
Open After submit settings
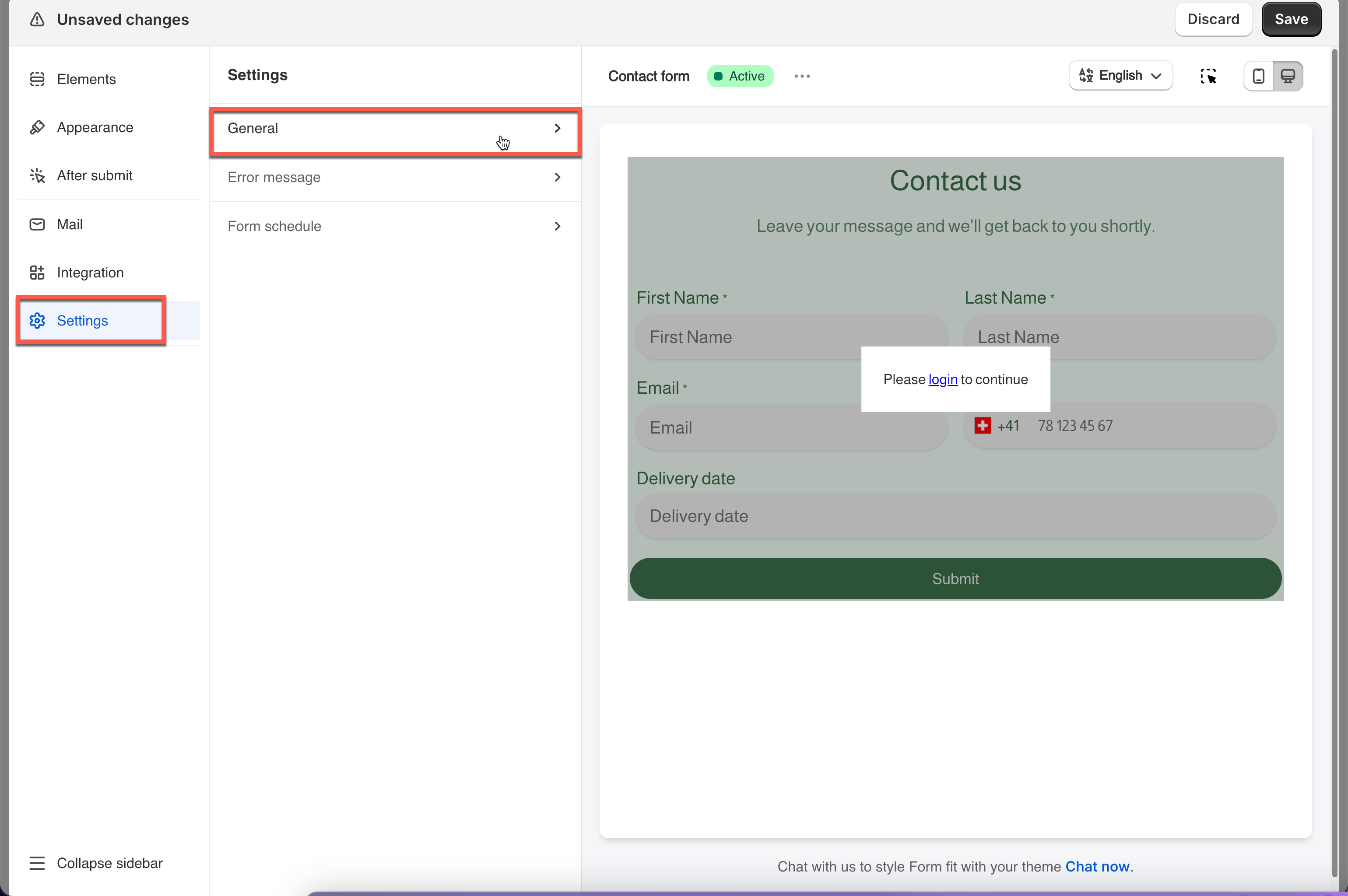pyautogui.click(x=95, y=175)
